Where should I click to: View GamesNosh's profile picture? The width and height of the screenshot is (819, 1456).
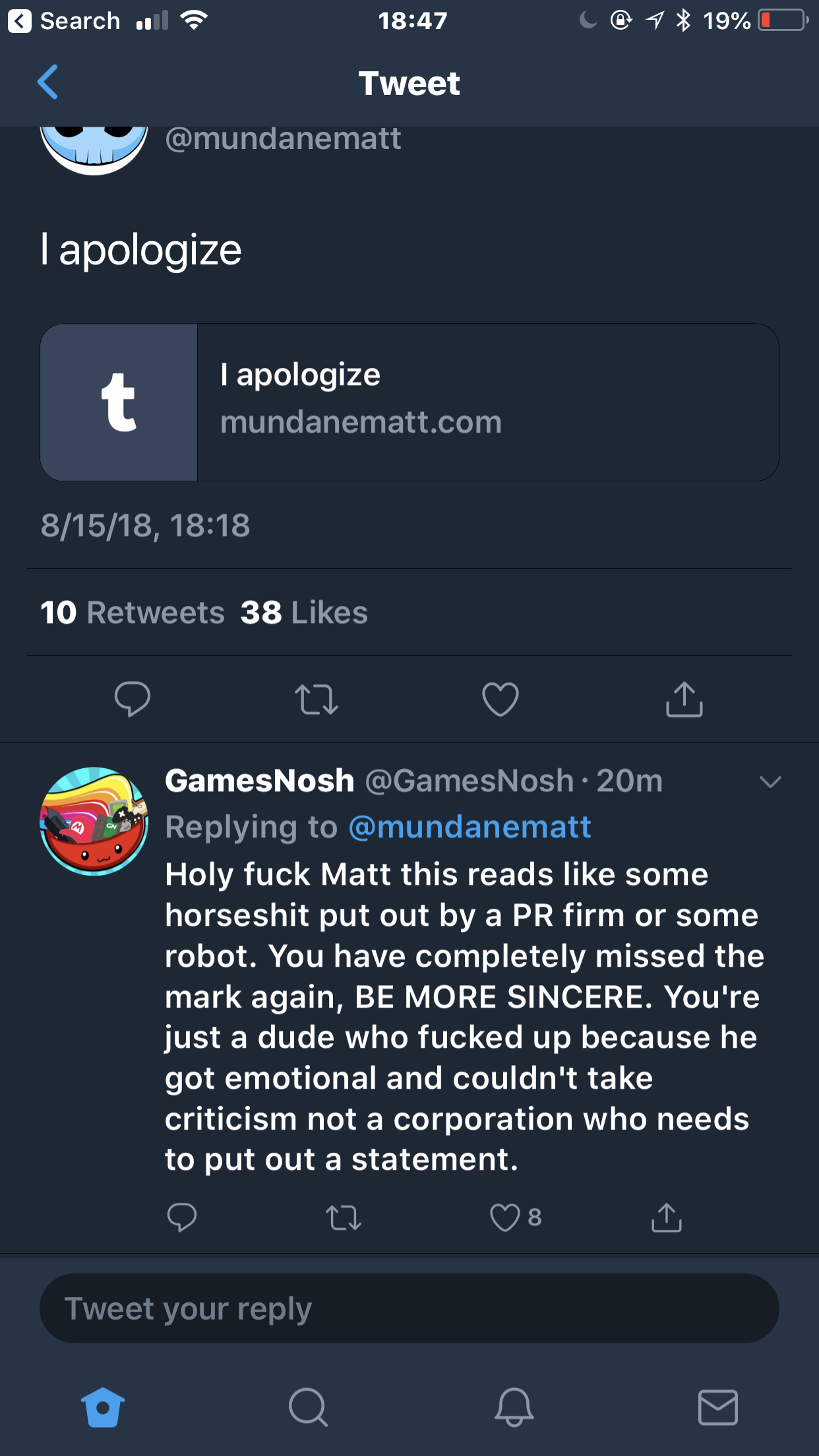(x=94, y=821)
